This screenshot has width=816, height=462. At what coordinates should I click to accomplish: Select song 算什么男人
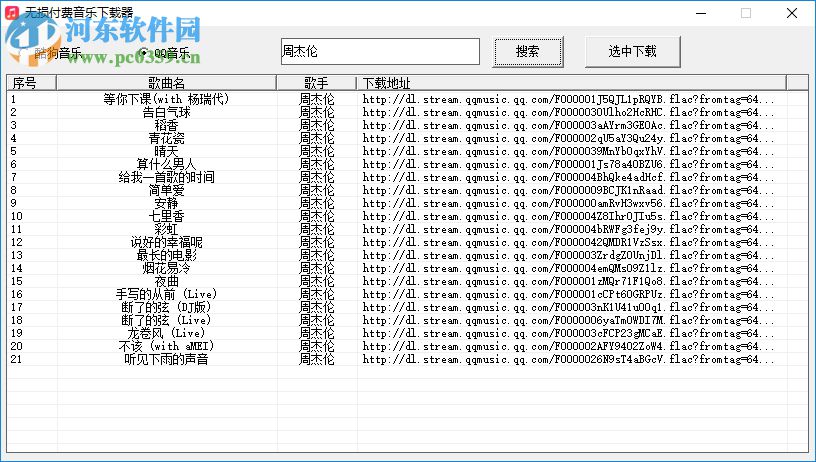(166, 164)
